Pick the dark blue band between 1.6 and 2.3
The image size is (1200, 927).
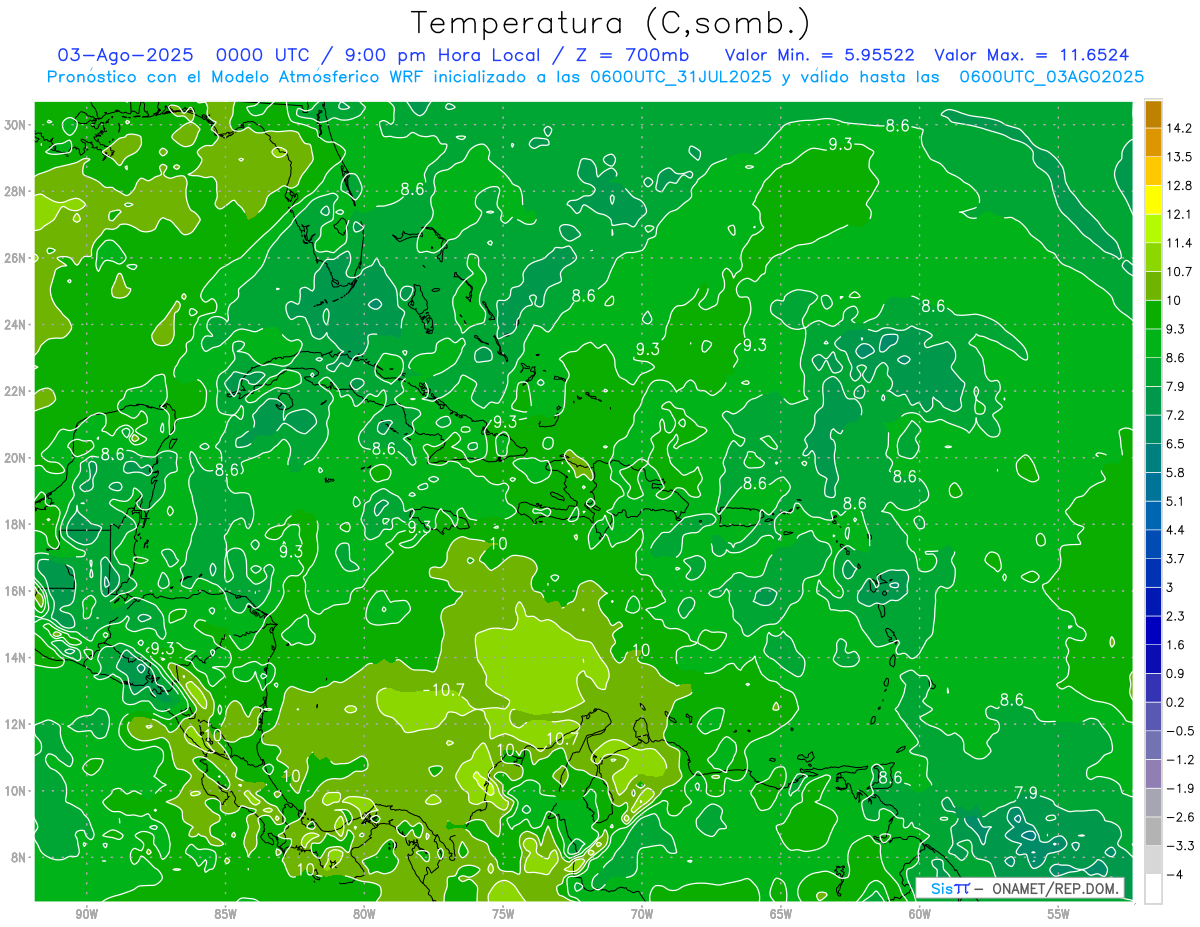tap(1153, 630)
